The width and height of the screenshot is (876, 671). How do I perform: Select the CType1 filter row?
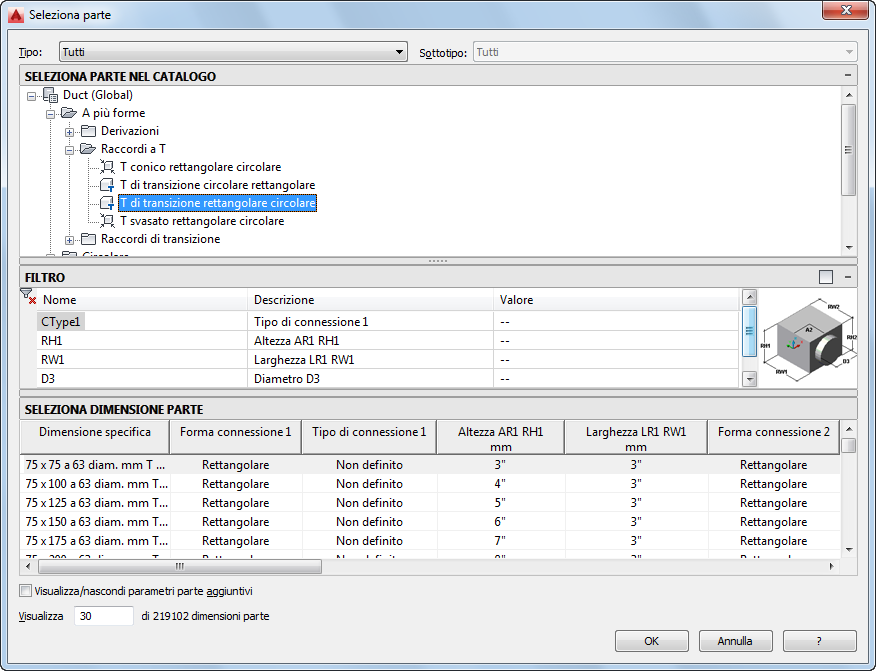[x=388, y=322]
